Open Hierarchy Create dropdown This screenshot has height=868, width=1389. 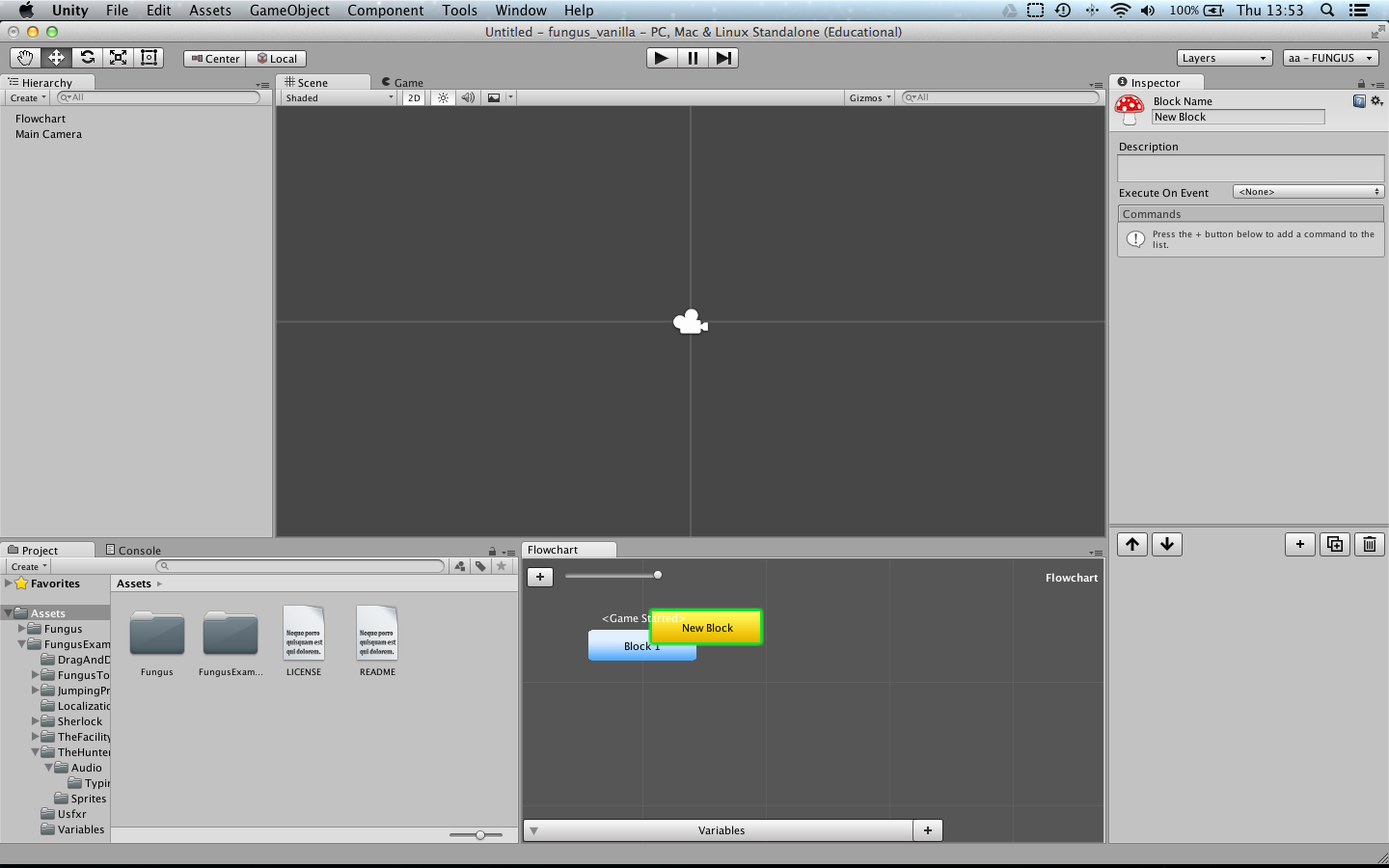click(x=28, y=97)
